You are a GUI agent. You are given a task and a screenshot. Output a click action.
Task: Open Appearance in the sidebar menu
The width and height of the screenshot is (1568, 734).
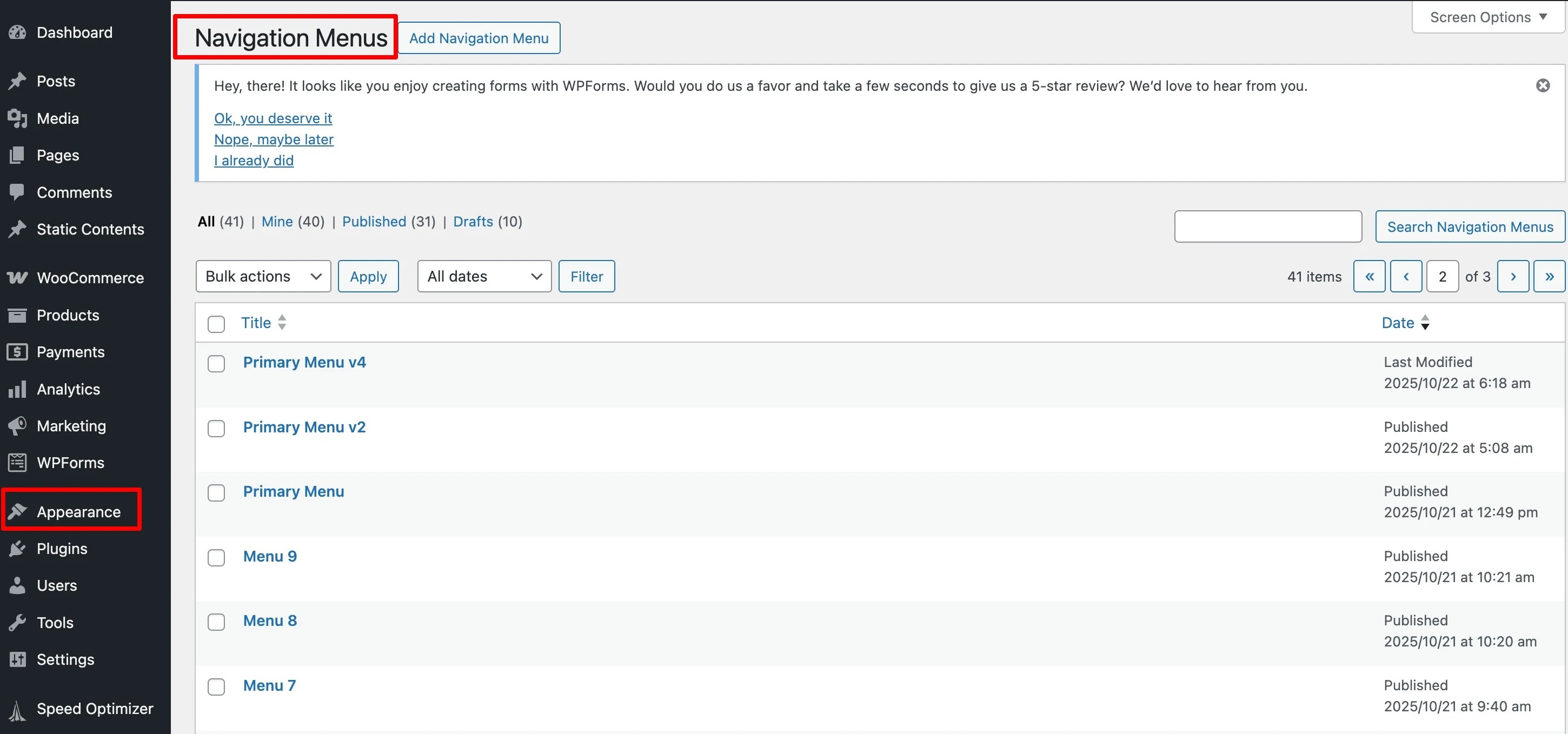click(78, 511)
